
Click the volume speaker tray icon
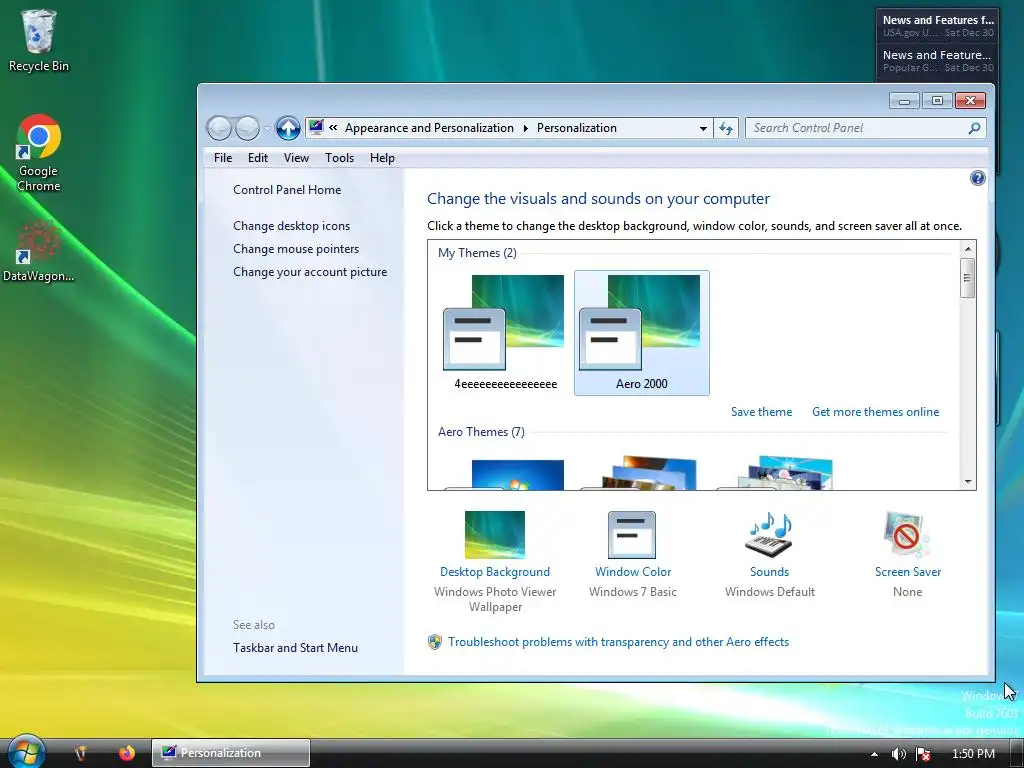tap(899, 754)
